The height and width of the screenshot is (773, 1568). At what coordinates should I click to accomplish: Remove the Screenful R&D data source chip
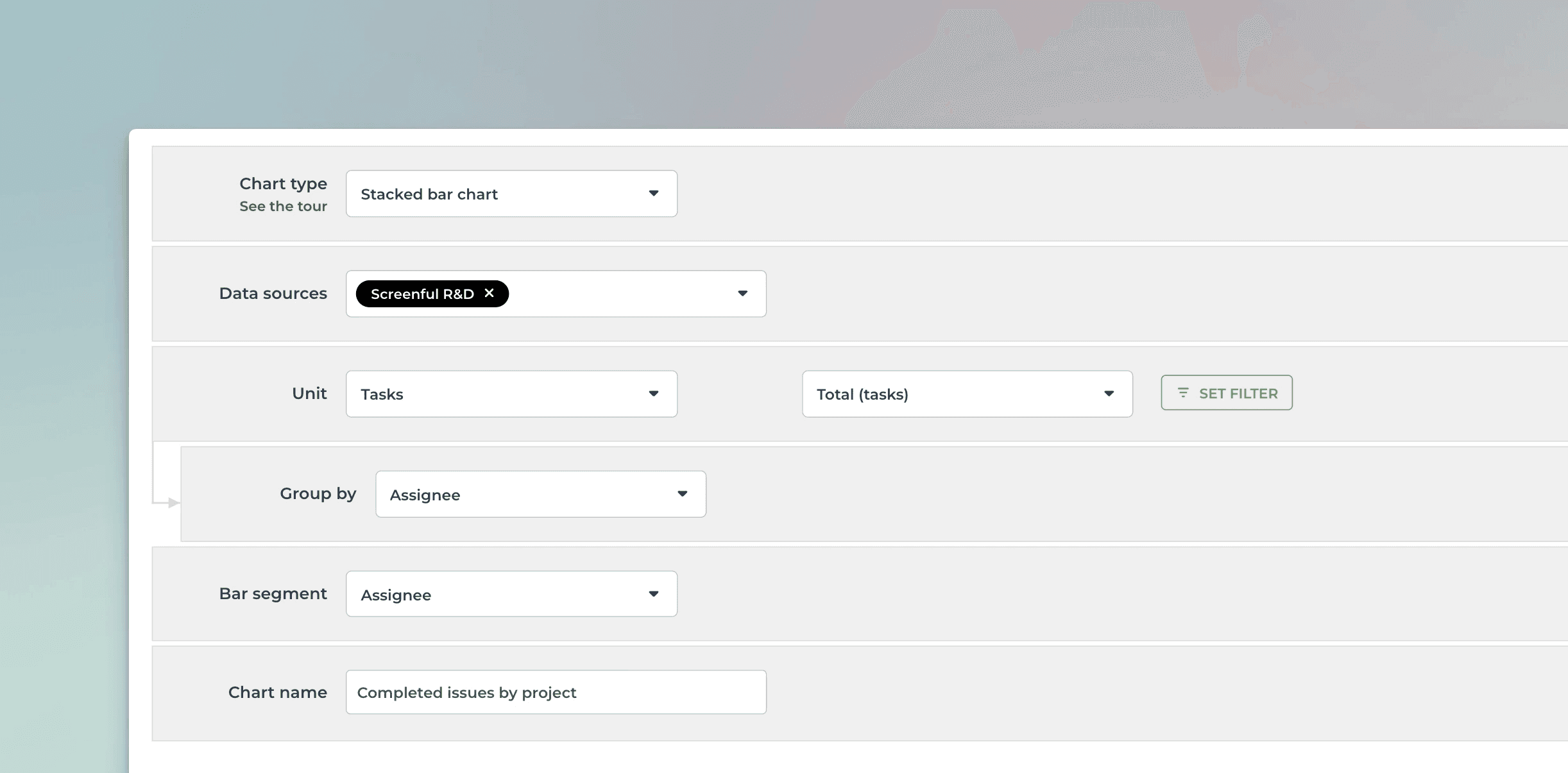pyautogui.click(x=490, y=293)
